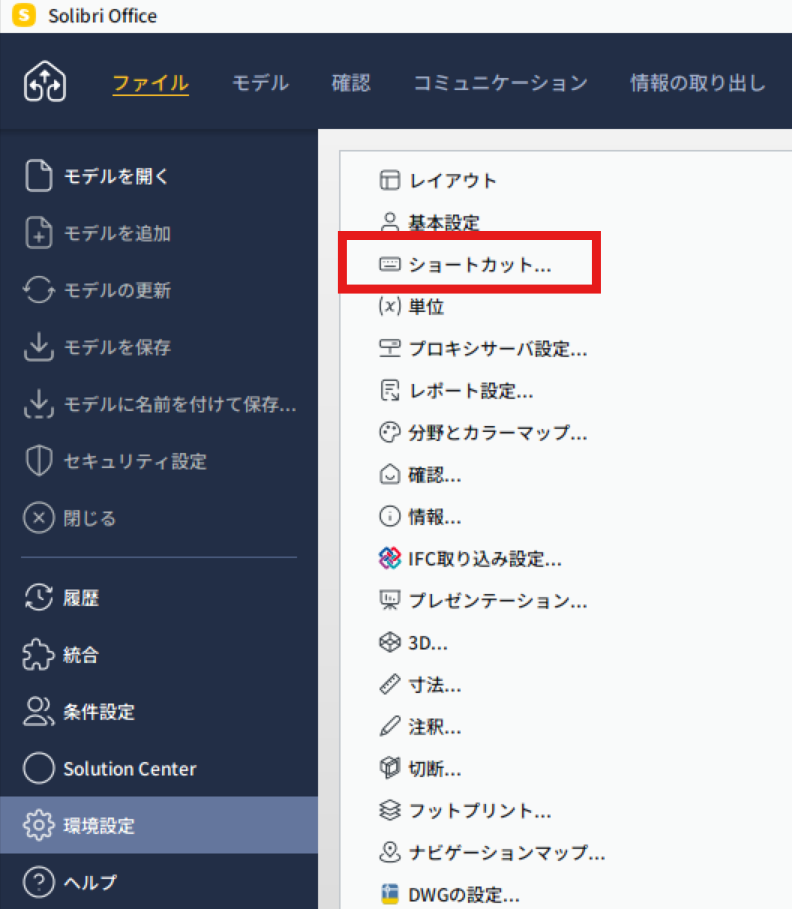
Task: Click the モデルを開く file icon
Action: (x=38, y=175)
